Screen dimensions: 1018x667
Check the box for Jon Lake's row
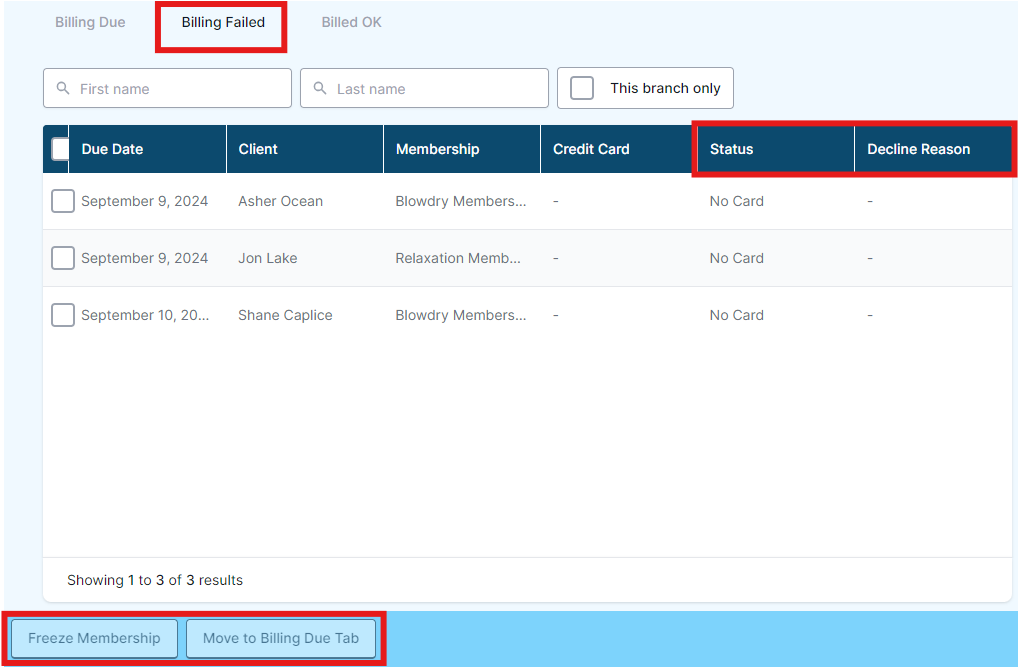[63, 258]
